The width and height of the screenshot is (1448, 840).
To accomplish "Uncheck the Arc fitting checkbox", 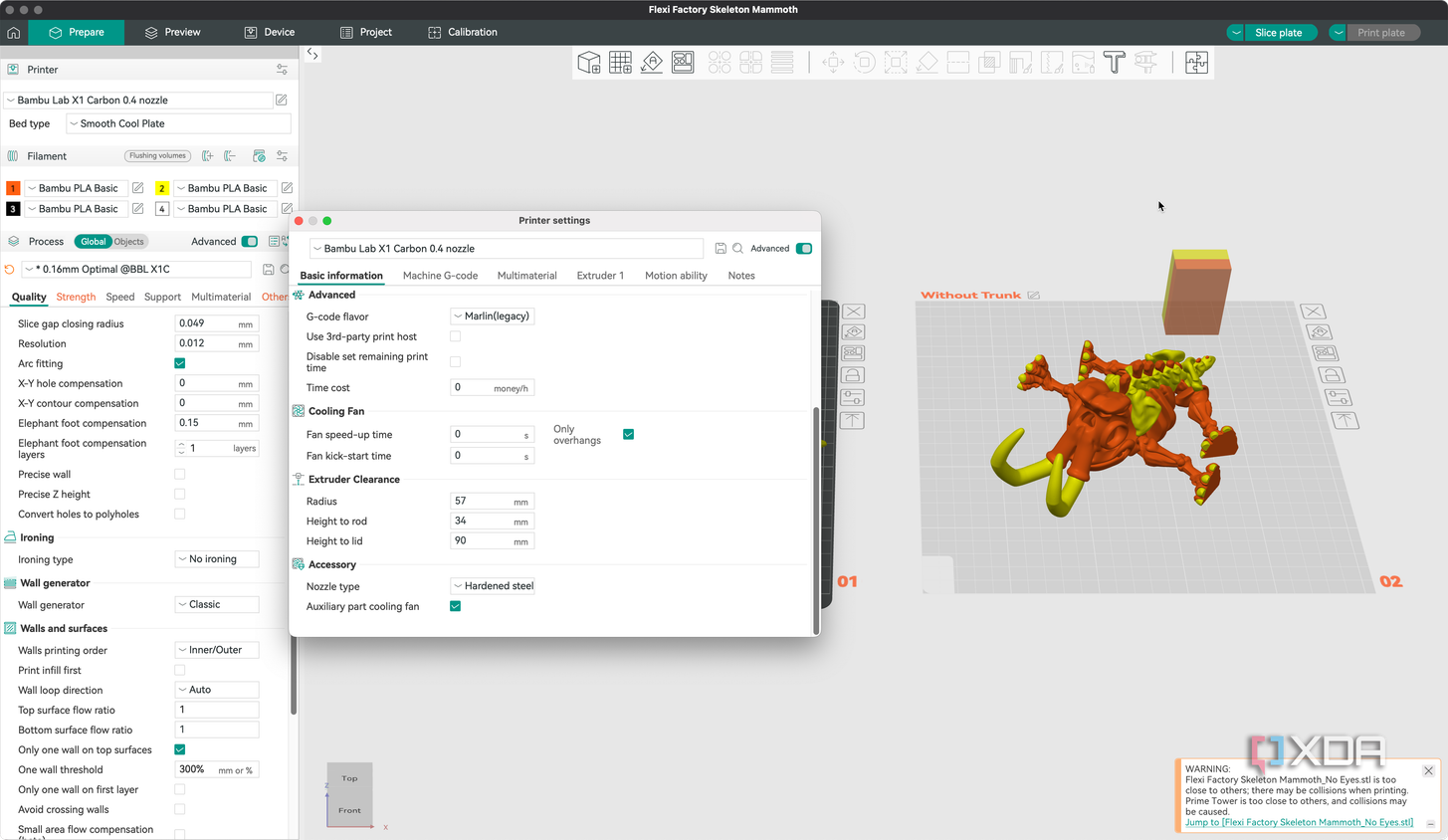I will [x=180, y=363].
